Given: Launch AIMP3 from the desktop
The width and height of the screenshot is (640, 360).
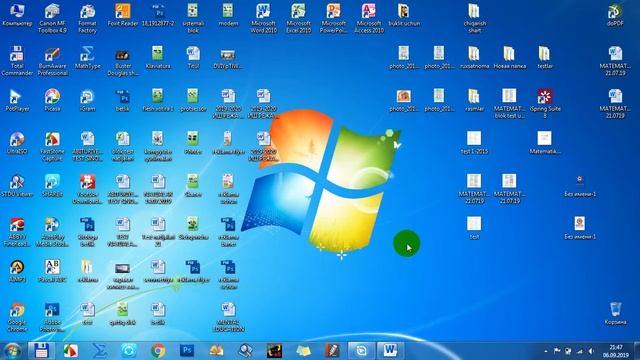Looking at the screenshot, I should pos(17,271).
